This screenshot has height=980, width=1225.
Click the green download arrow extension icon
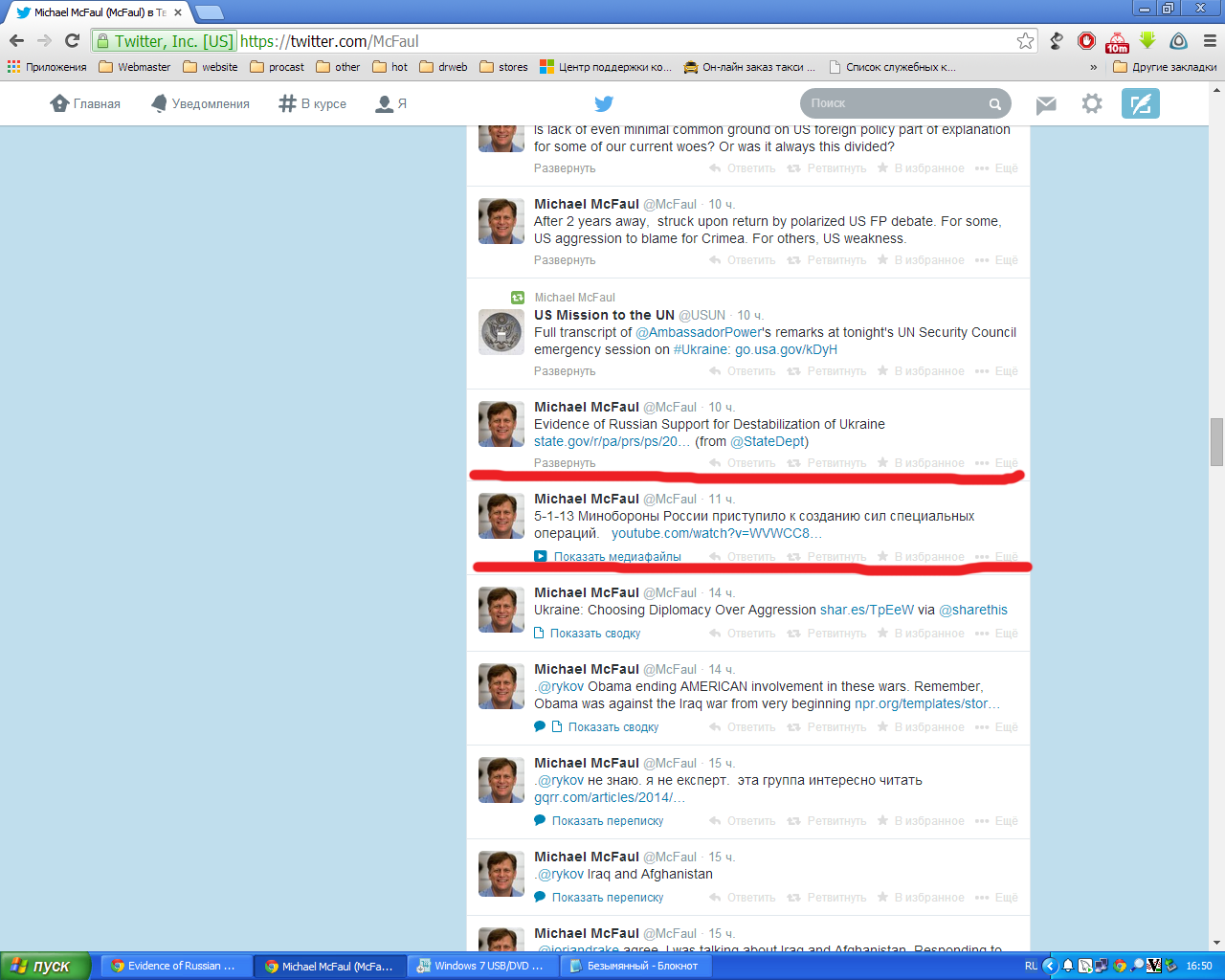click(x=1147, y=41)
